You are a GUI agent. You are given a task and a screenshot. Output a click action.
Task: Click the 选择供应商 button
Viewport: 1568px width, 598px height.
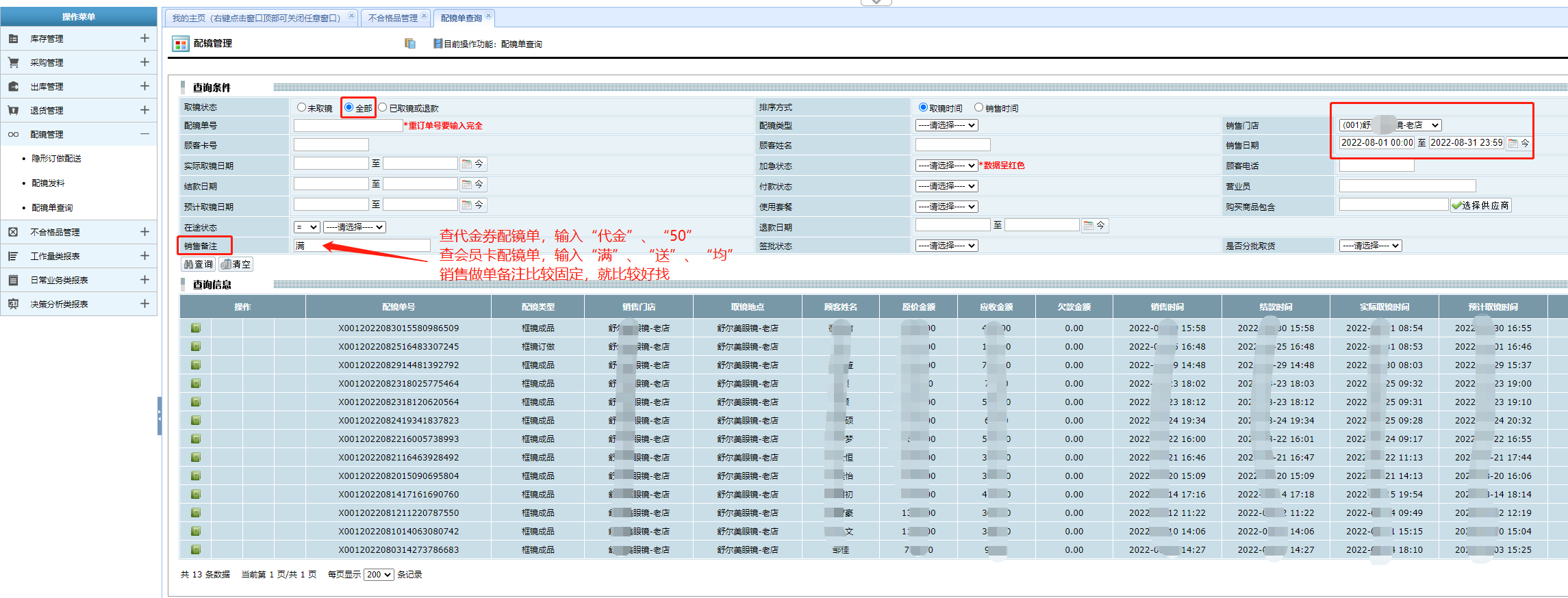1480,205
